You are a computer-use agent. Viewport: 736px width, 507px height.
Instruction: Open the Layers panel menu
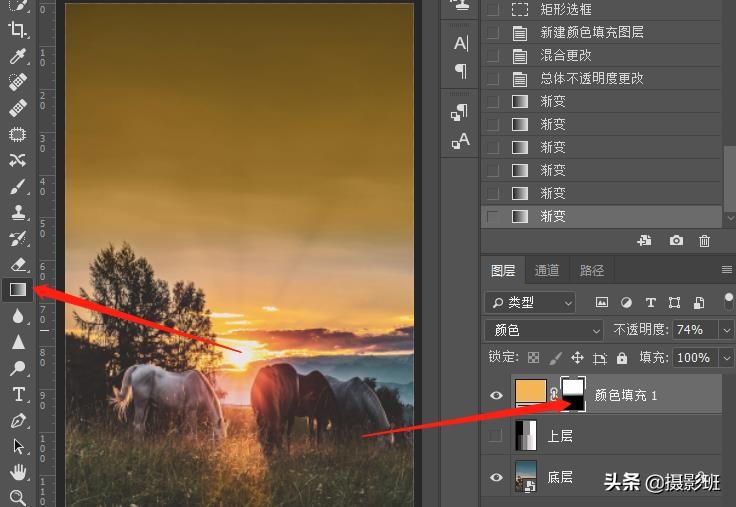click(727, 269)
